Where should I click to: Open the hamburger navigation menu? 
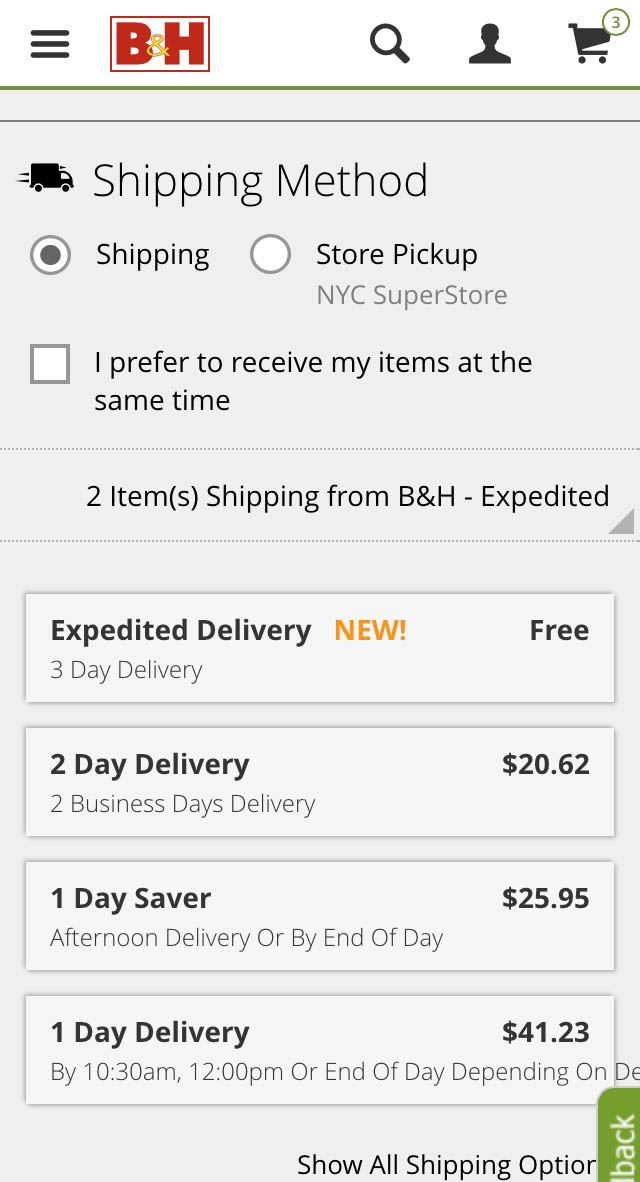pos(50,44)
